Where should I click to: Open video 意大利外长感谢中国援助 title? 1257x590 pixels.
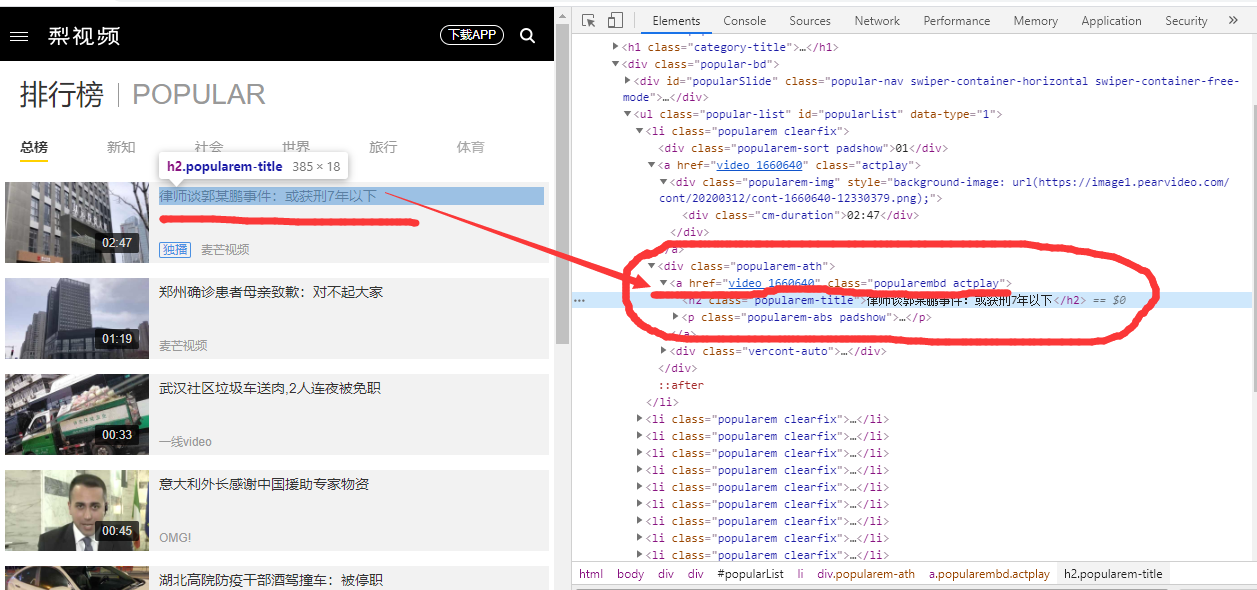pos(264,484)
